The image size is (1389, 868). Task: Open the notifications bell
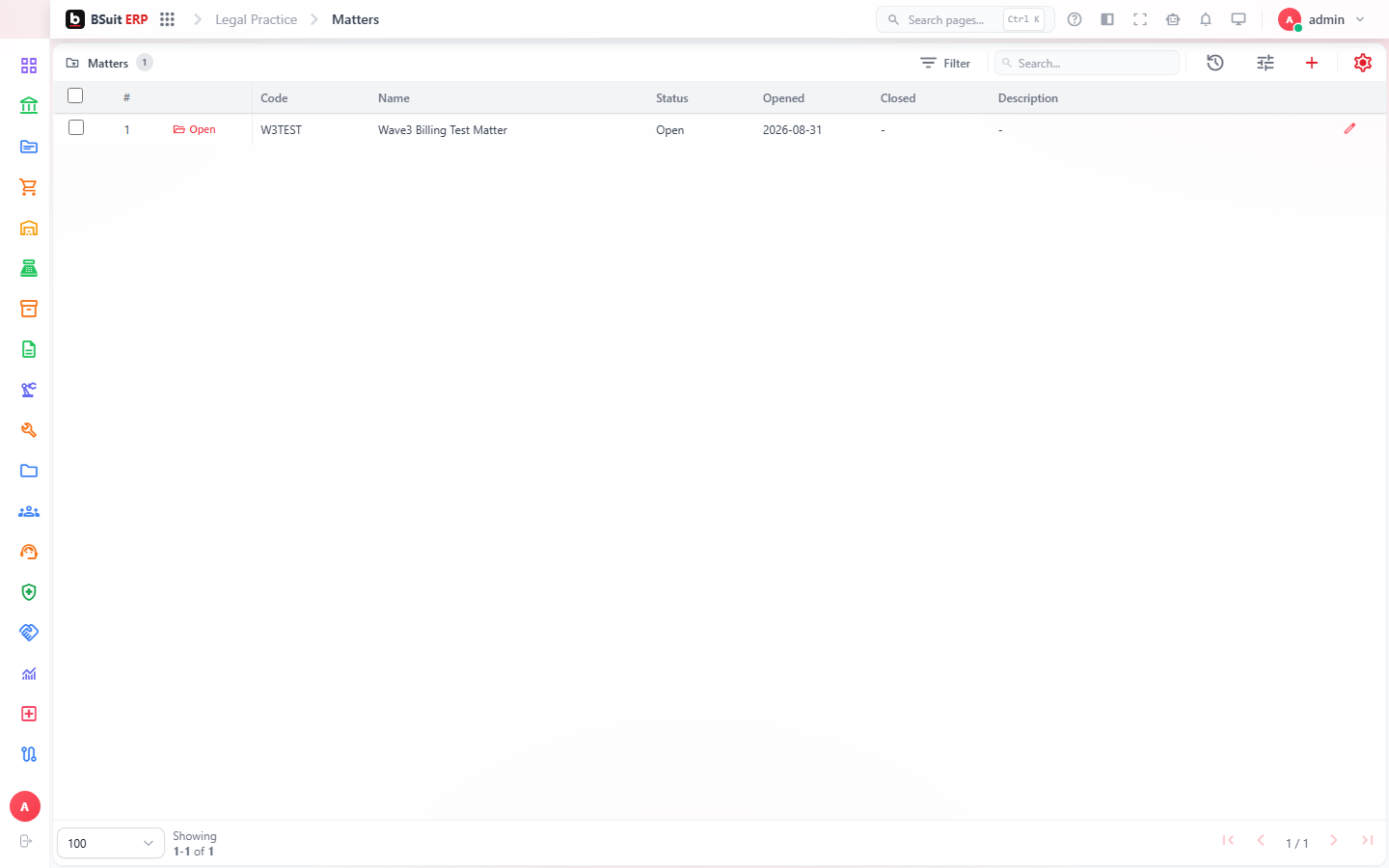coord(1206,19)
